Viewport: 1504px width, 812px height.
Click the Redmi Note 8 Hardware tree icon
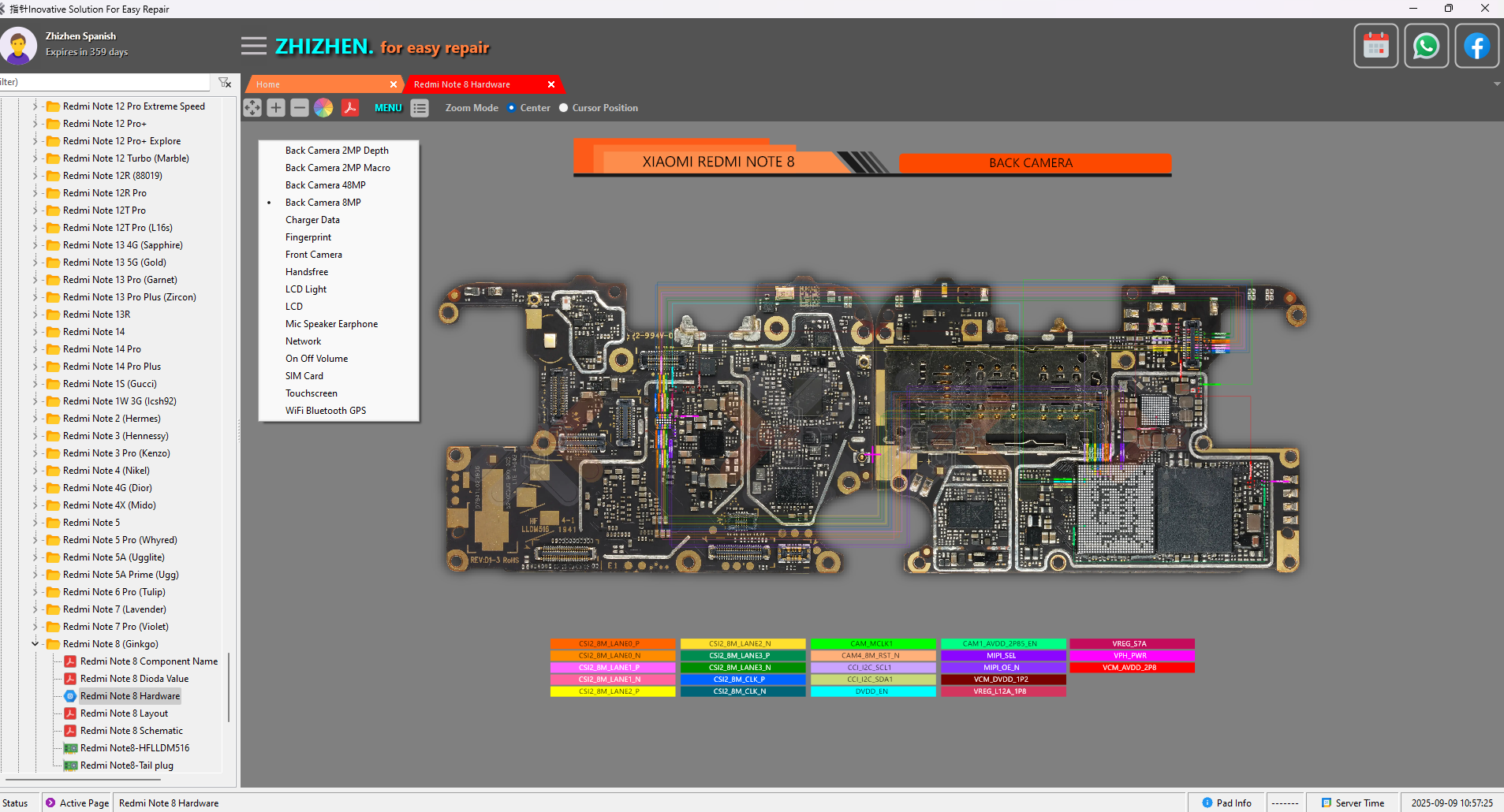point(70,696)
